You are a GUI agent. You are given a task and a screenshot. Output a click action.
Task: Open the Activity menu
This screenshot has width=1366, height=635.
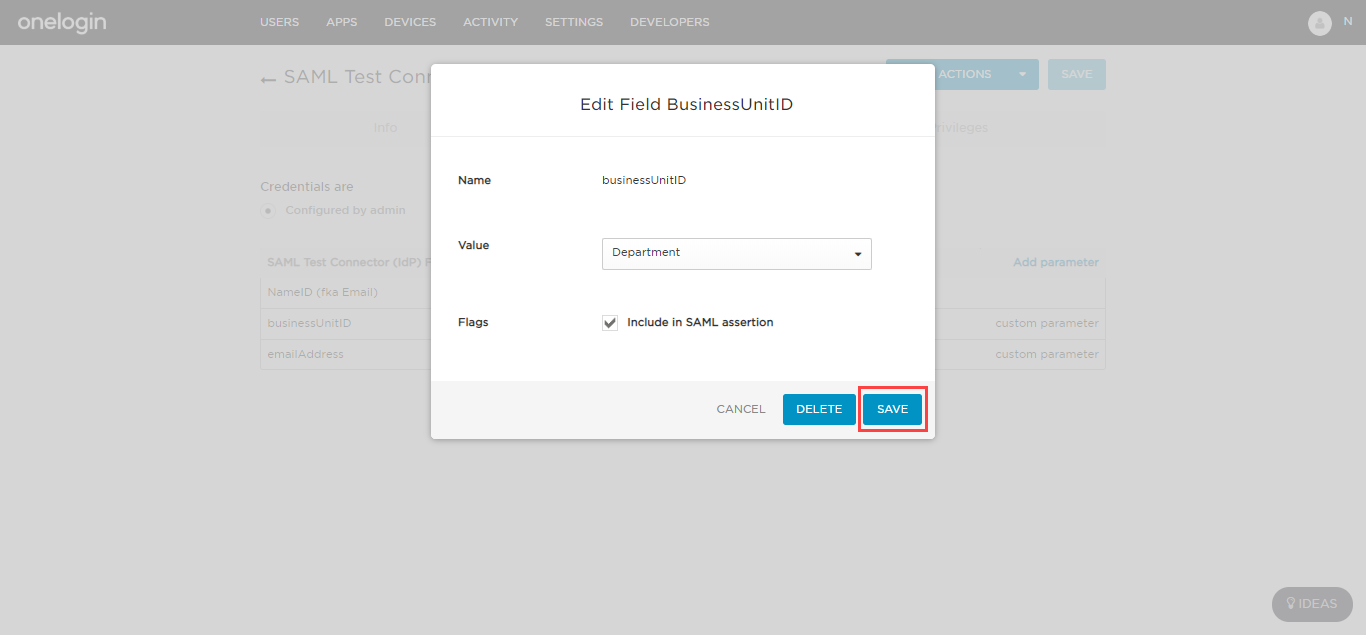491,22
